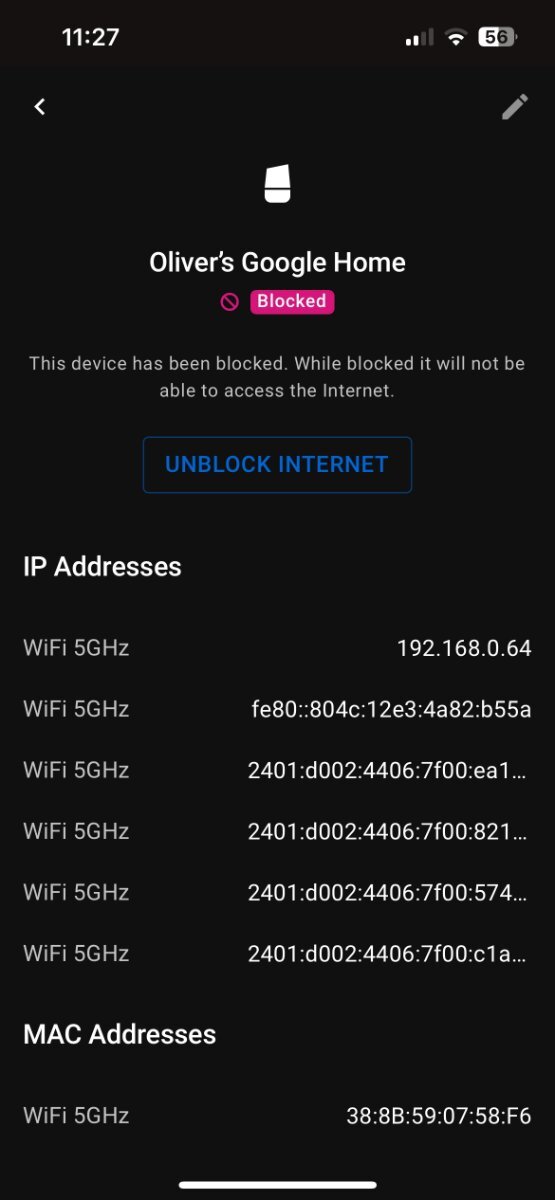Tap the Wi-Fi status bar icon
Screen dimensions: 555x1200
pyautogui.click(x=456, y=38)
